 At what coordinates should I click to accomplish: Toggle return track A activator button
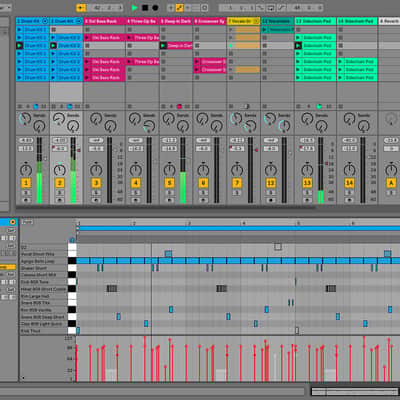pos(391,183)
